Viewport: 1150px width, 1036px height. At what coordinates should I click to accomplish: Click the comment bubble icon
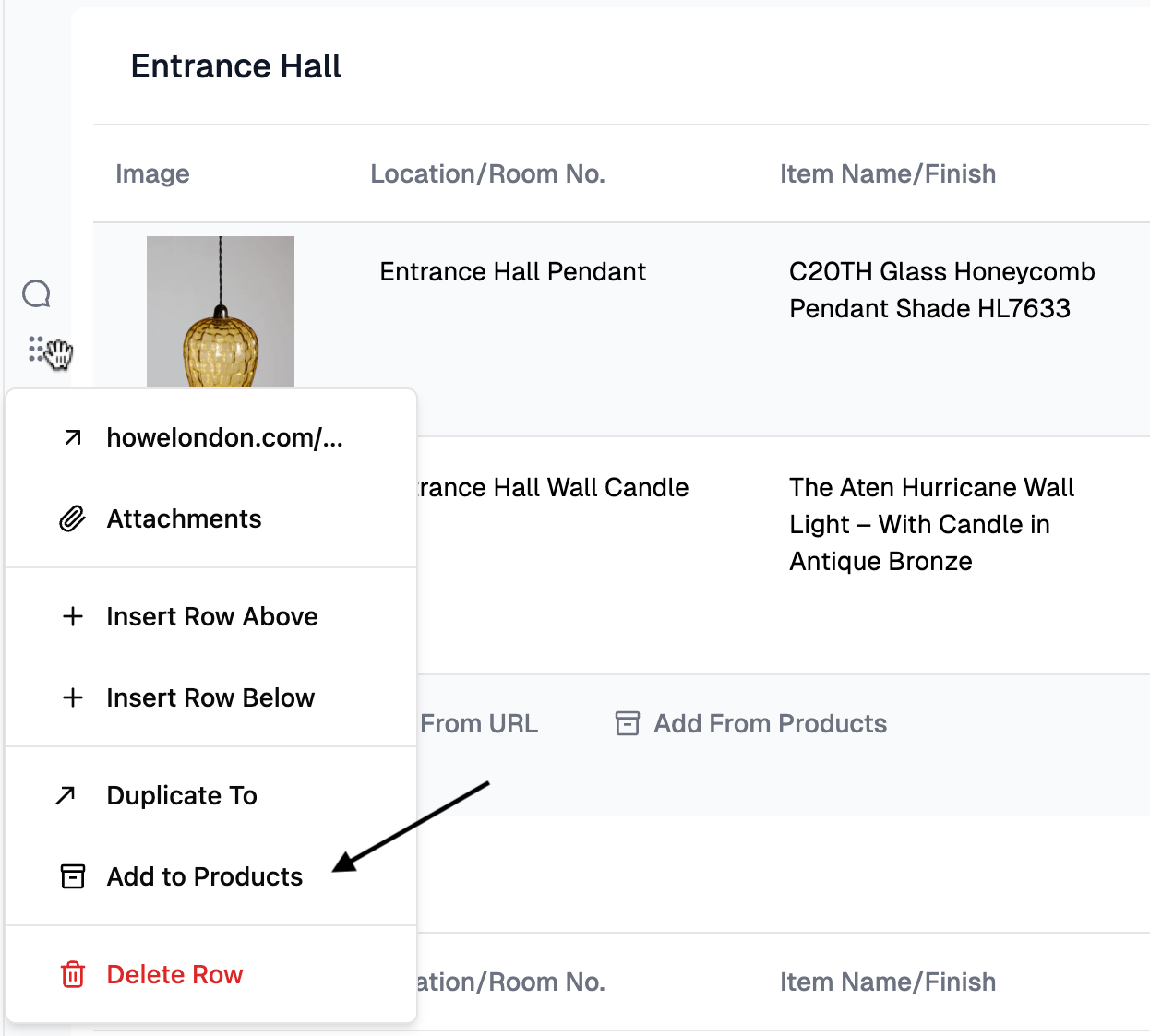[x=36, y=294]
